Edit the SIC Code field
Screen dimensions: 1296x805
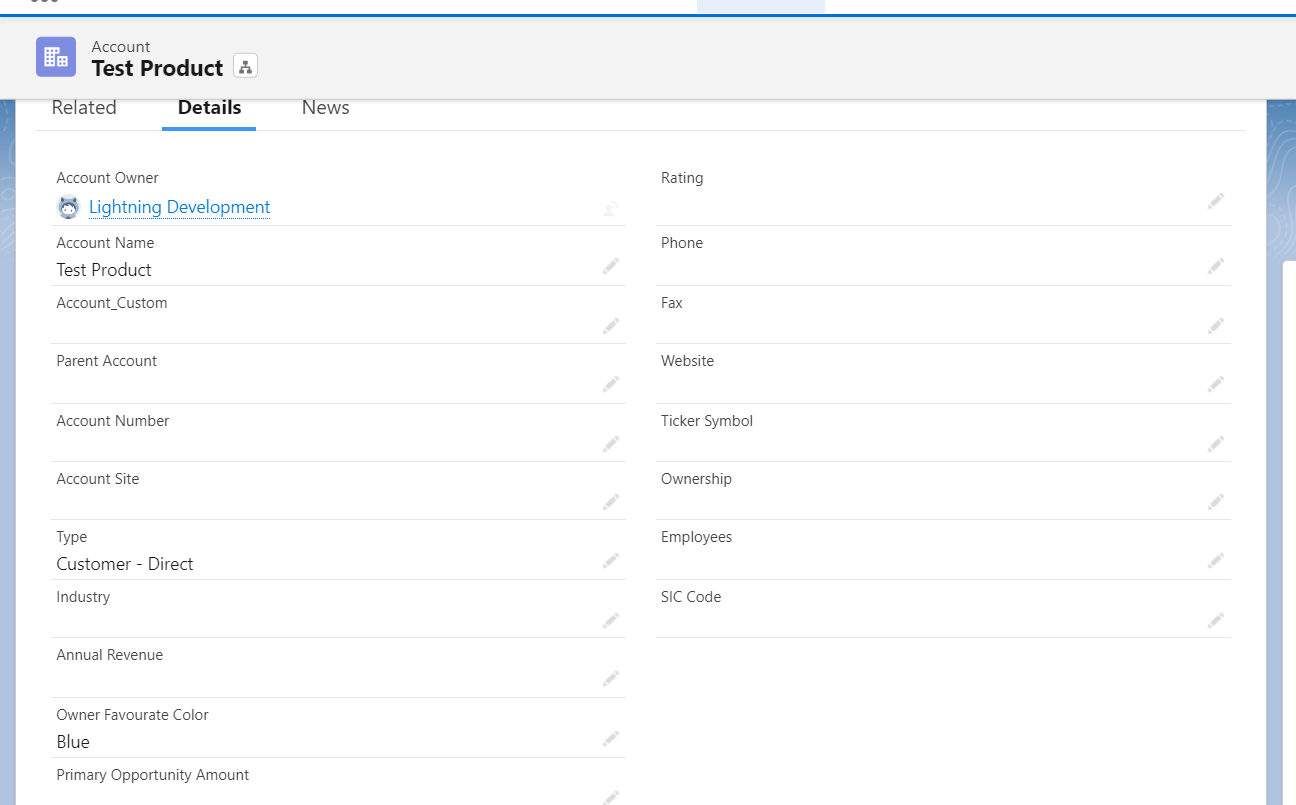pyautogui.click(x=1215, y=620)
